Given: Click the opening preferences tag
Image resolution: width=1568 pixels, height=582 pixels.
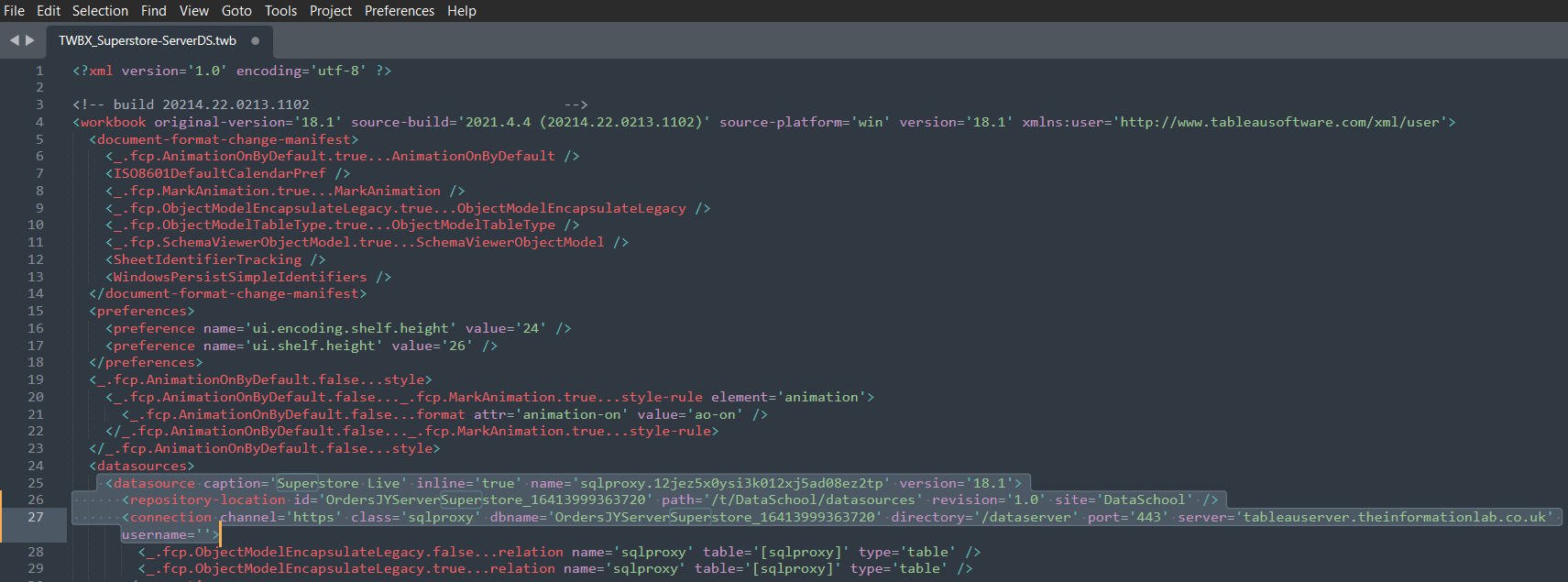Looking at the screenshot, I should [142, 311].
